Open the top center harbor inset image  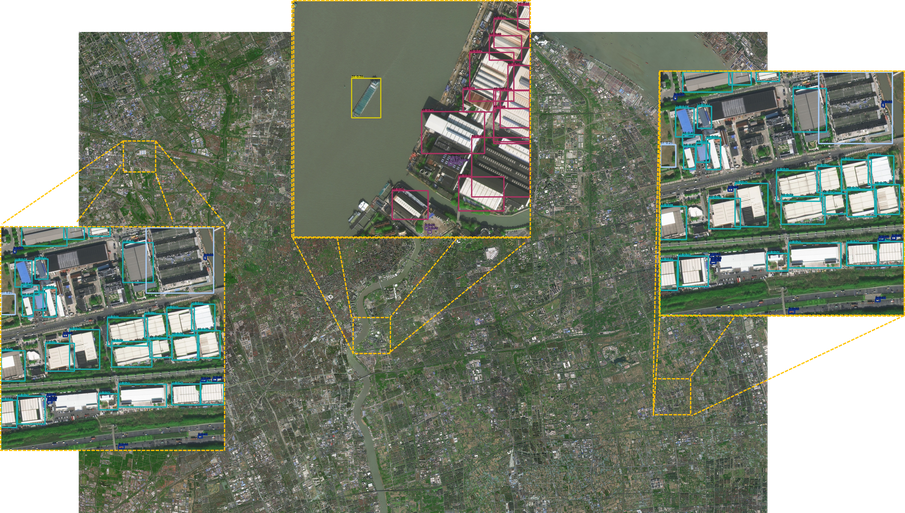pos(411,119)
